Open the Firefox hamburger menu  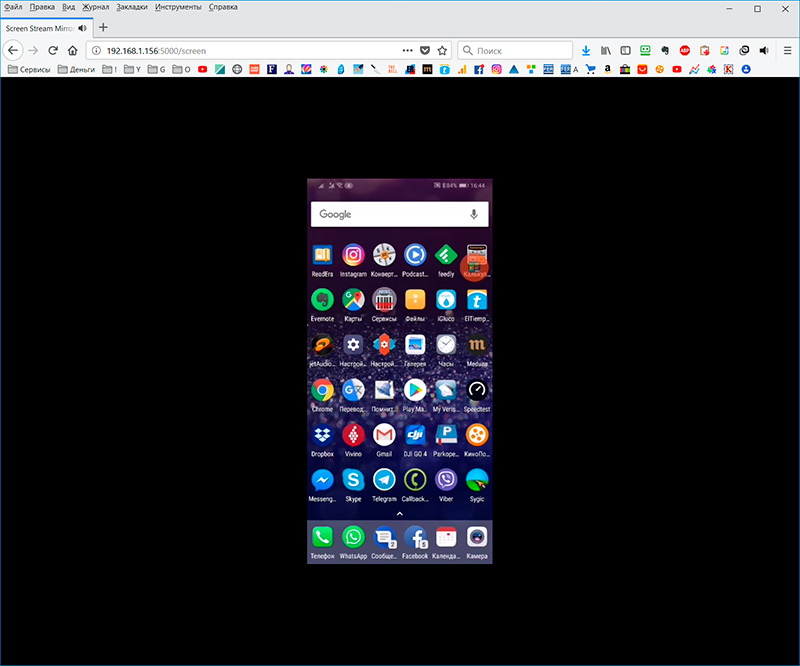click(785, 50)
